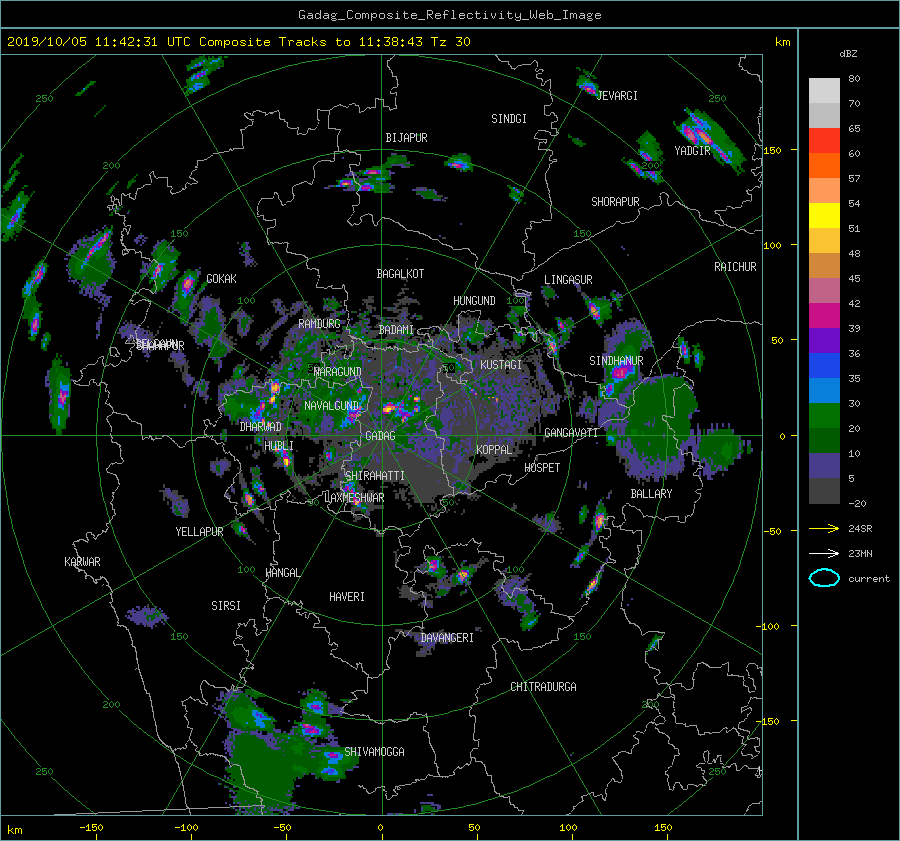900x841 pixels.
Task: Click the NARAGUND city label
Action: tap(338, 372)
